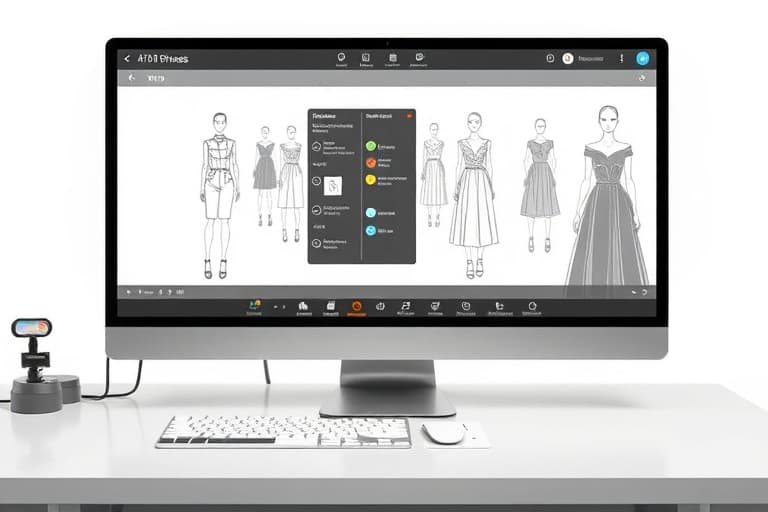Select the leftmost pencil-skirt figure sketch

pos(219,195)
